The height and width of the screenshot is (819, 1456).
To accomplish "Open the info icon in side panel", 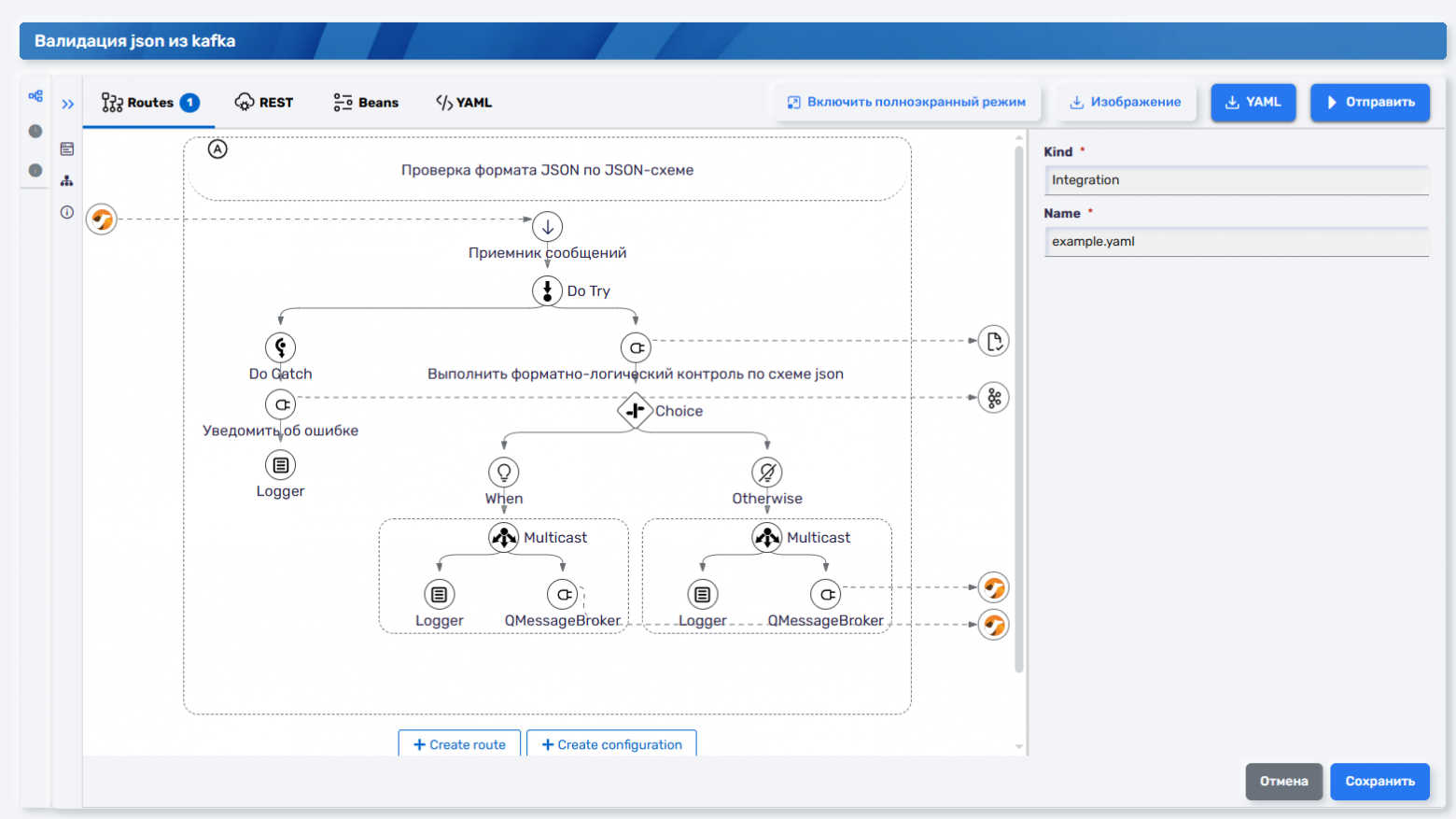I will [x=67, y=212].
